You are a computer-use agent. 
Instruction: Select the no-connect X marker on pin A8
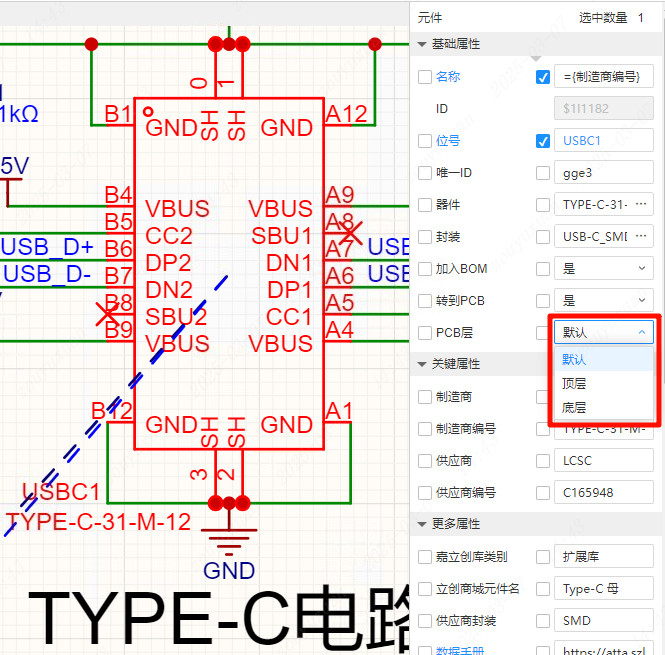tap(349, 233)
